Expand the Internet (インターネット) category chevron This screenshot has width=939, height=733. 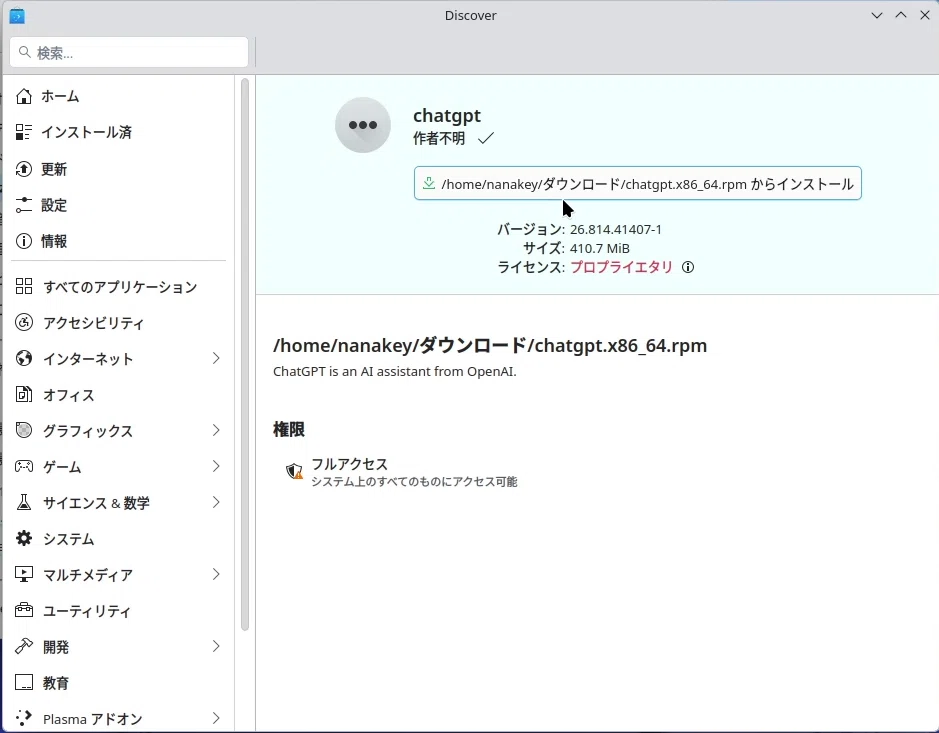[216, 358]
